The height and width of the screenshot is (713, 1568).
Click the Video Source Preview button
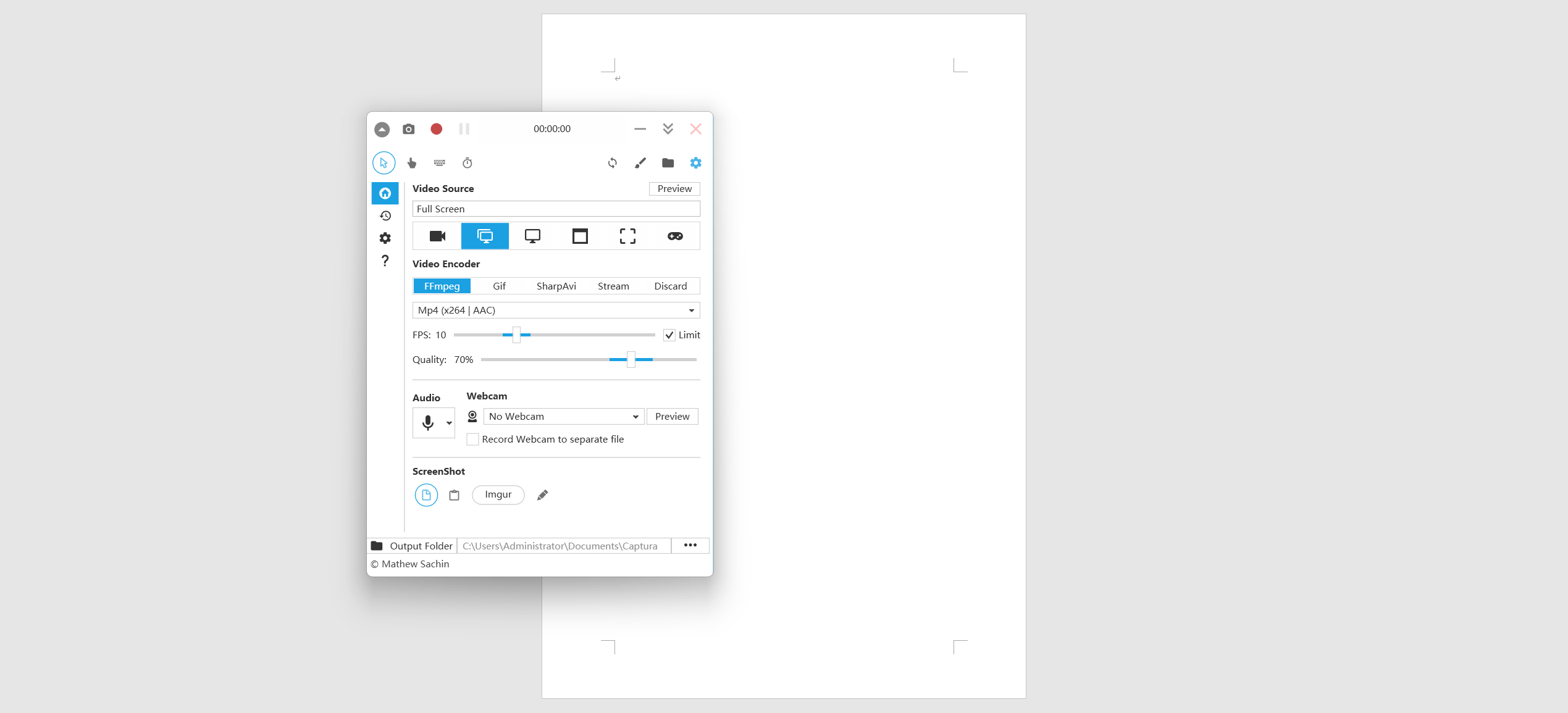coord(674,189)
